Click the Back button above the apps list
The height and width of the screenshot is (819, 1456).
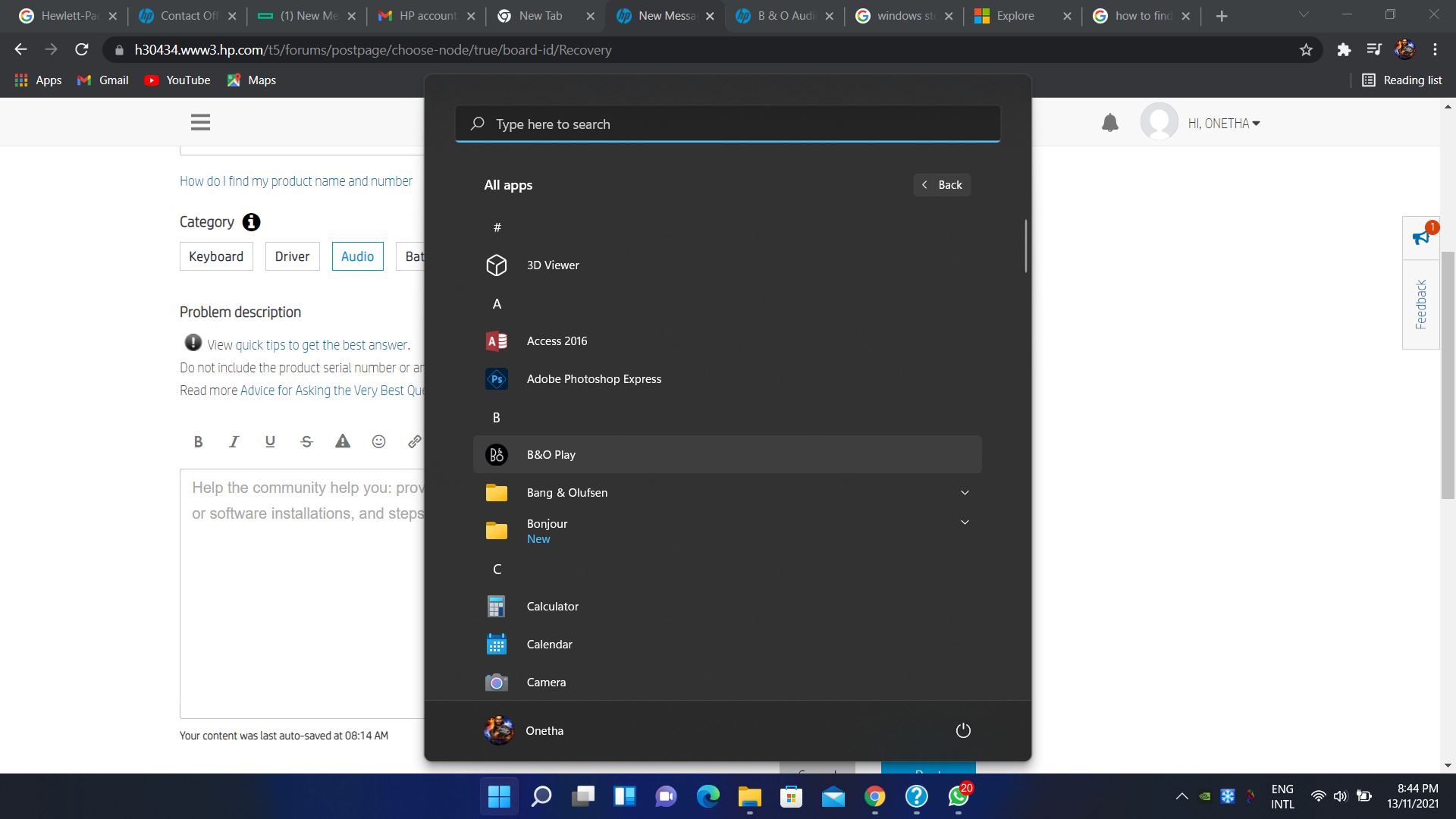pyautogui.click(x=942, y=184)
